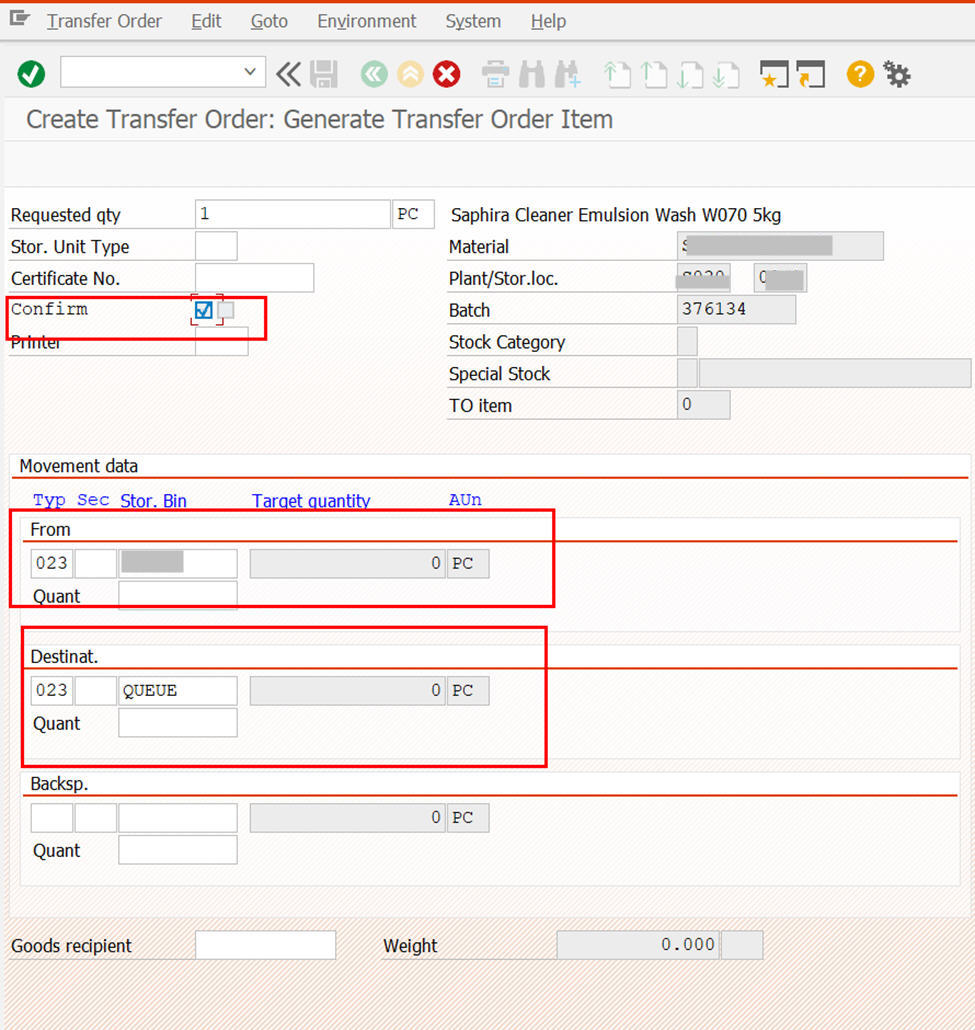Screen dimensions: 975x1030
Task: Click the Weight field showing 0.000
Action: coord(638,945)
